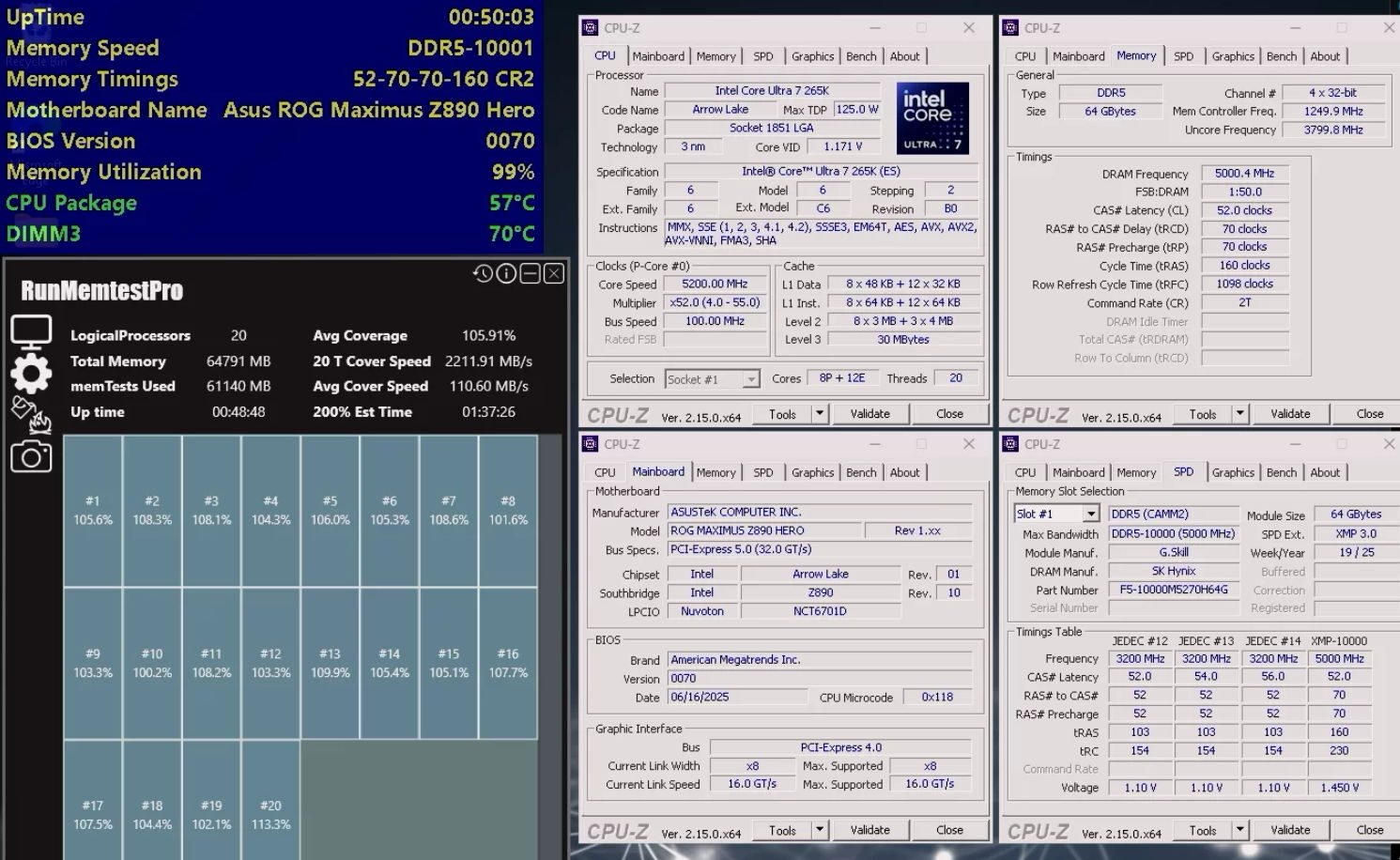Click the Avg Coverage 105.91% value

click(x=489, y=335)
